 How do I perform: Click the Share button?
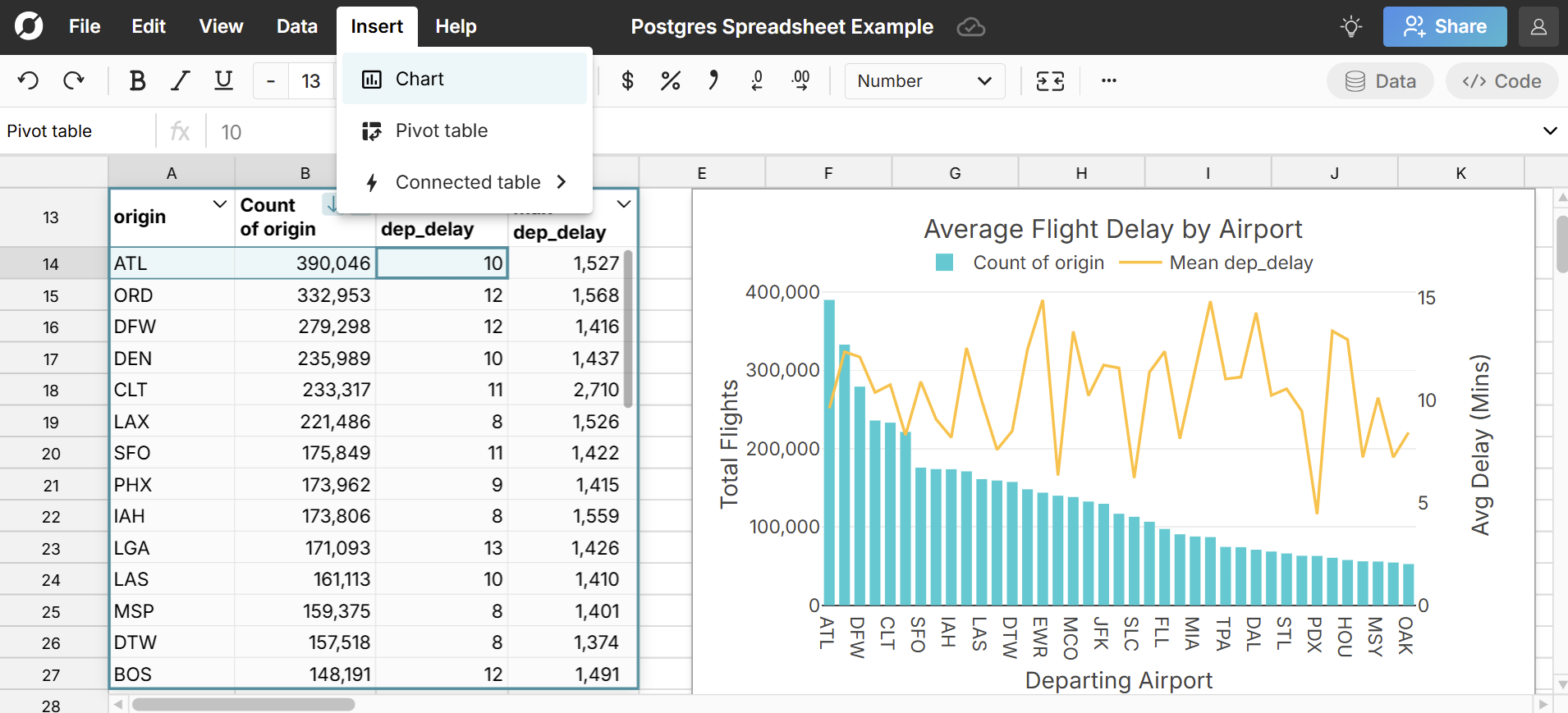pyautogui.click(x=1444, y=26)
